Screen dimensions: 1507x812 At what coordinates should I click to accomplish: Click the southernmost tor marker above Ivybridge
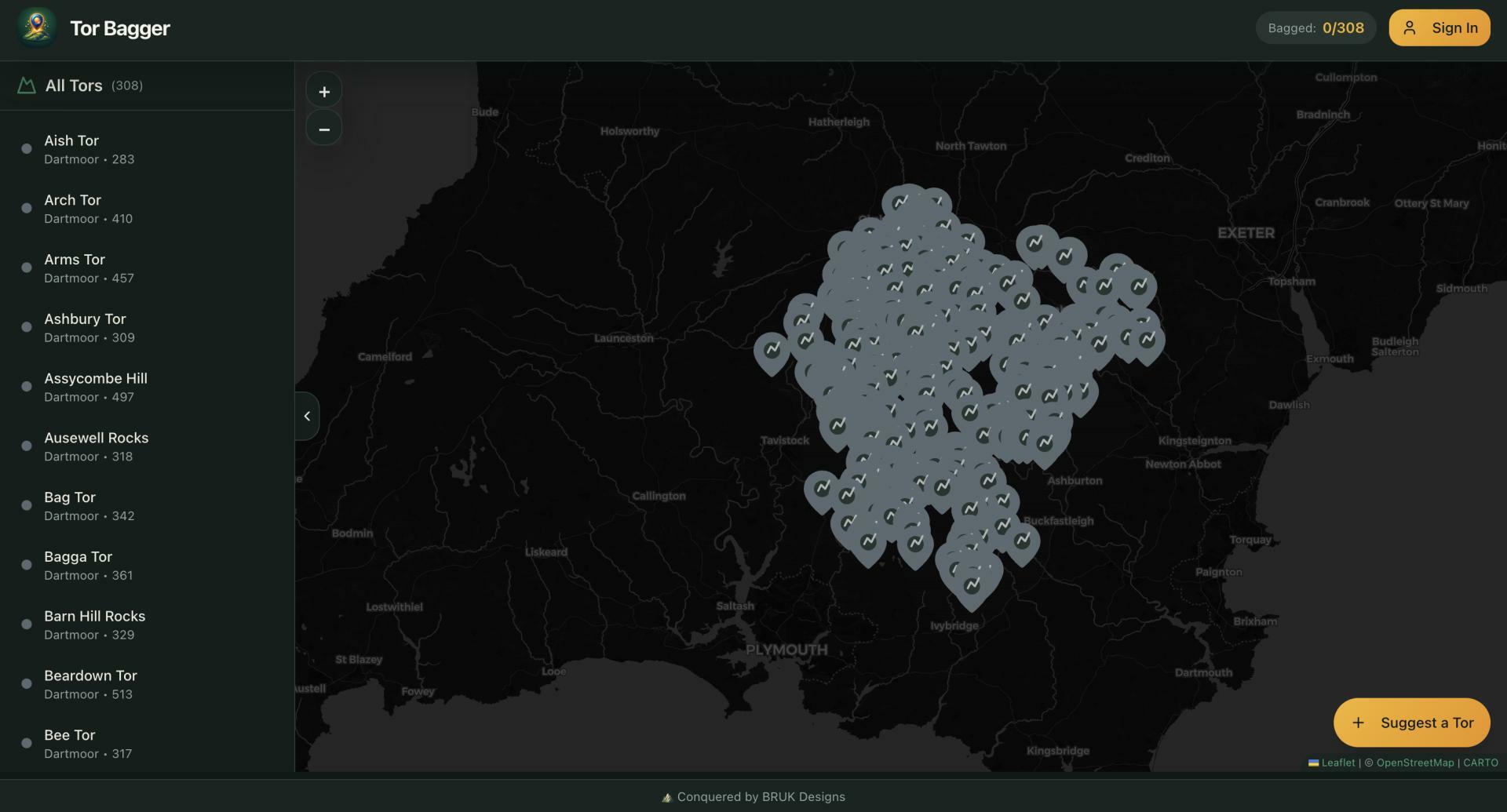[x=972, y=586]
